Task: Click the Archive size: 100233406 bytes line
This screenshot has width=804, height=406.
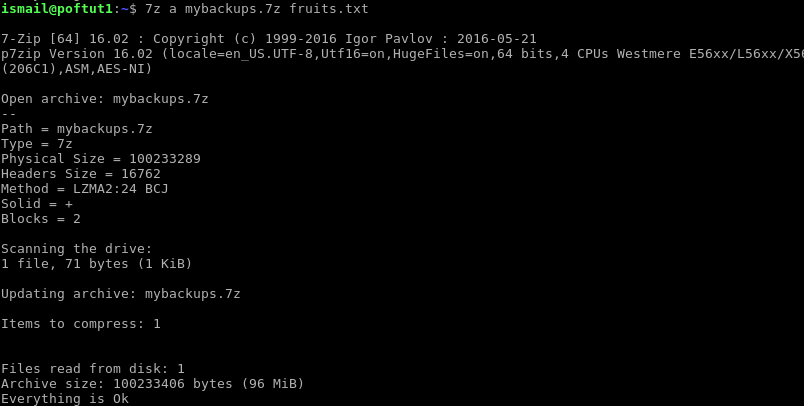Action: tap(152, 383)
